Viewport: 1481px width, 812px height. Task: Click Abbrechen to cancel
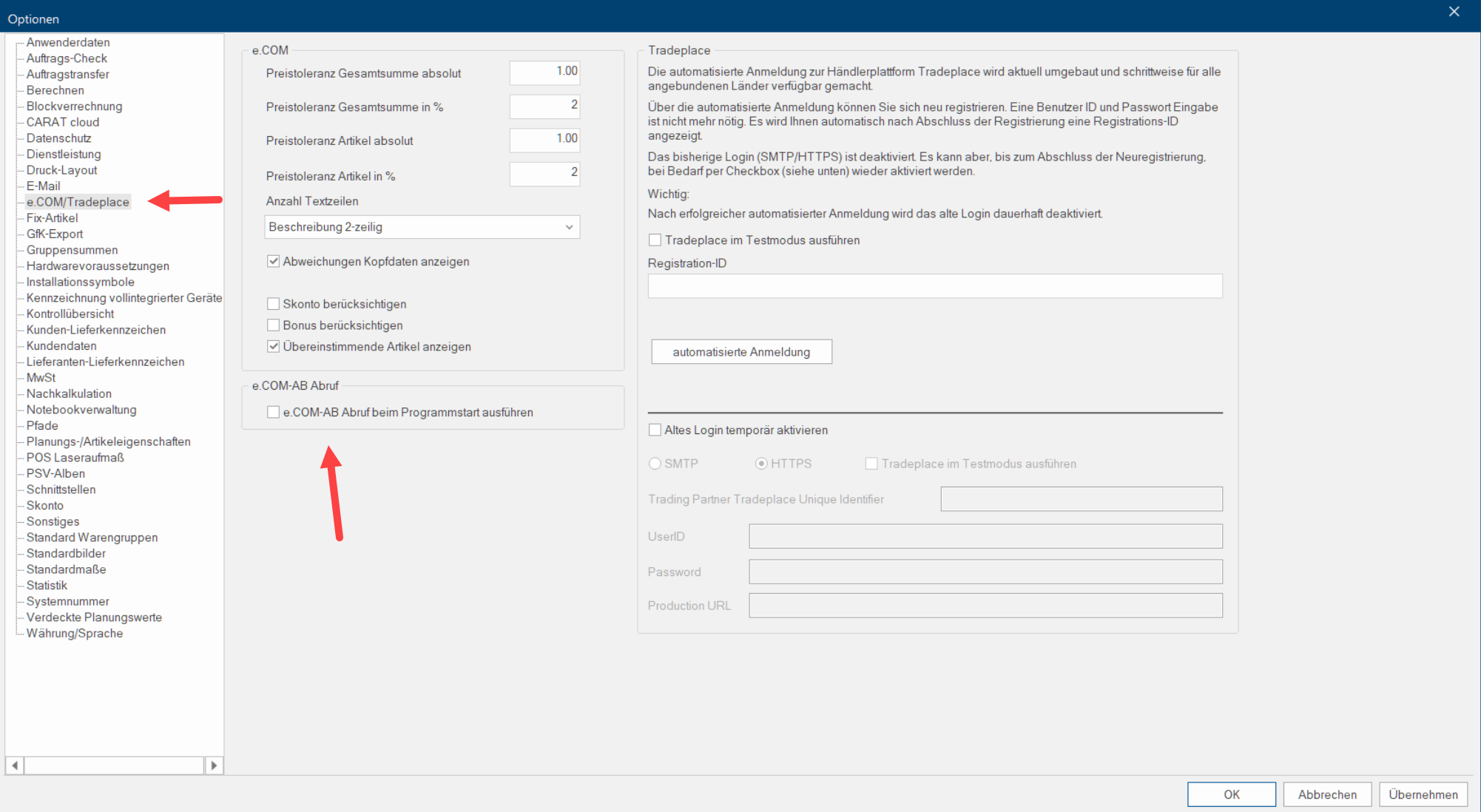coord(1327,794)
